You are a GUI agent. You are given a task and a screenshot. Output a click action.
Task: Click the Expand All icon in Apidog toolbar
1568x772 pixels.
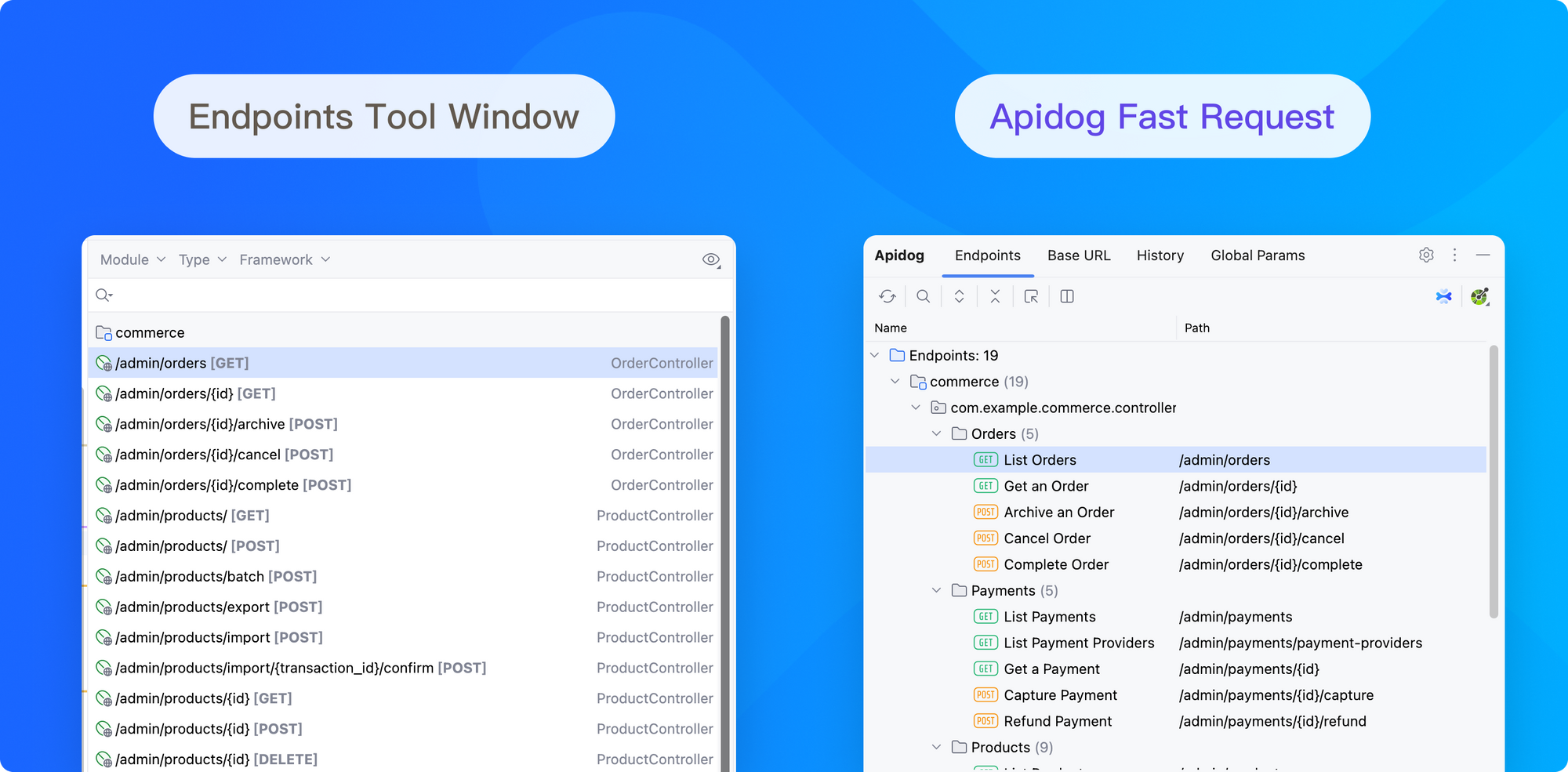[x=959, y=296]
